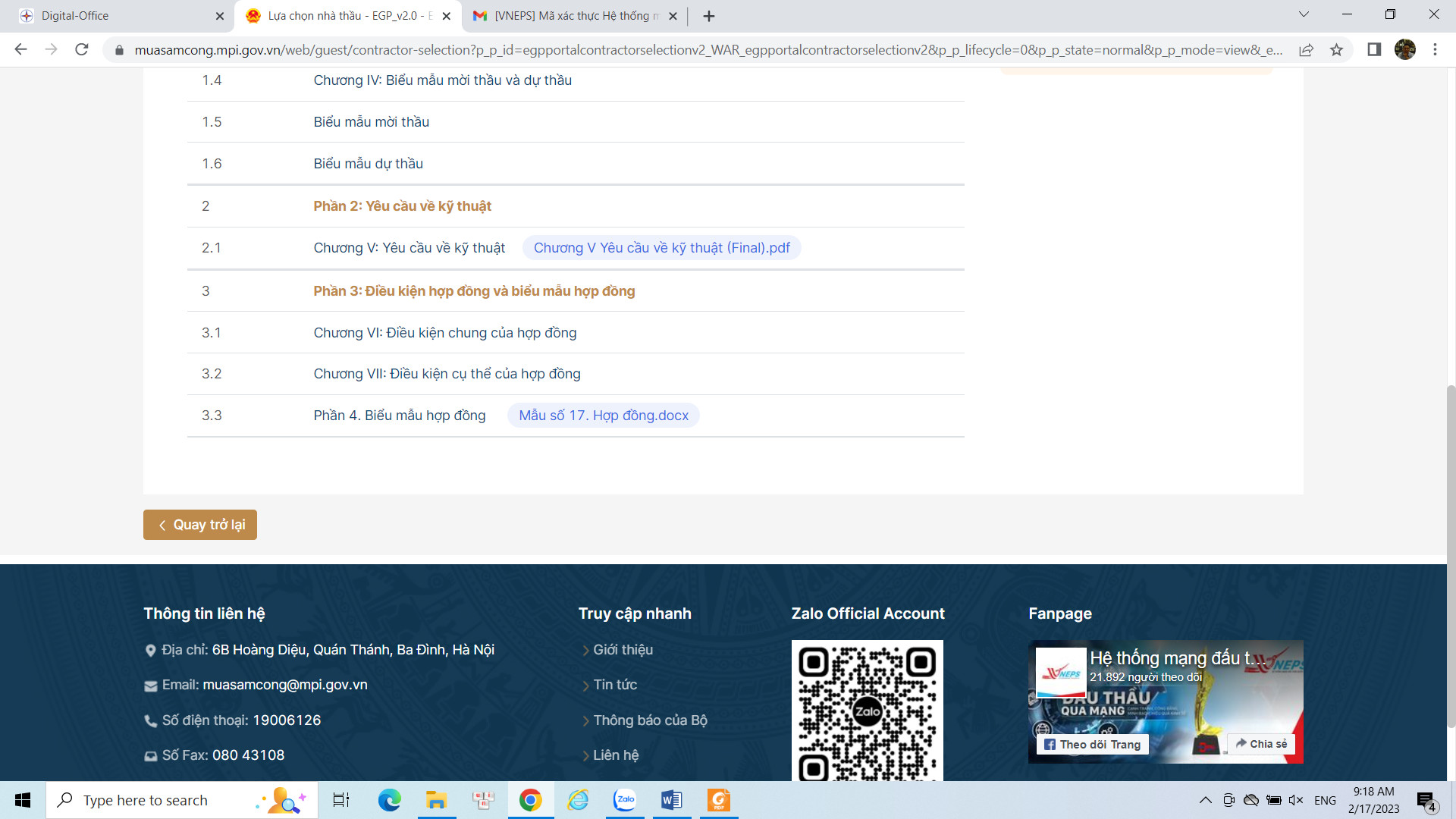
Task: Click the Zalo QR code image
Action: 867,711
